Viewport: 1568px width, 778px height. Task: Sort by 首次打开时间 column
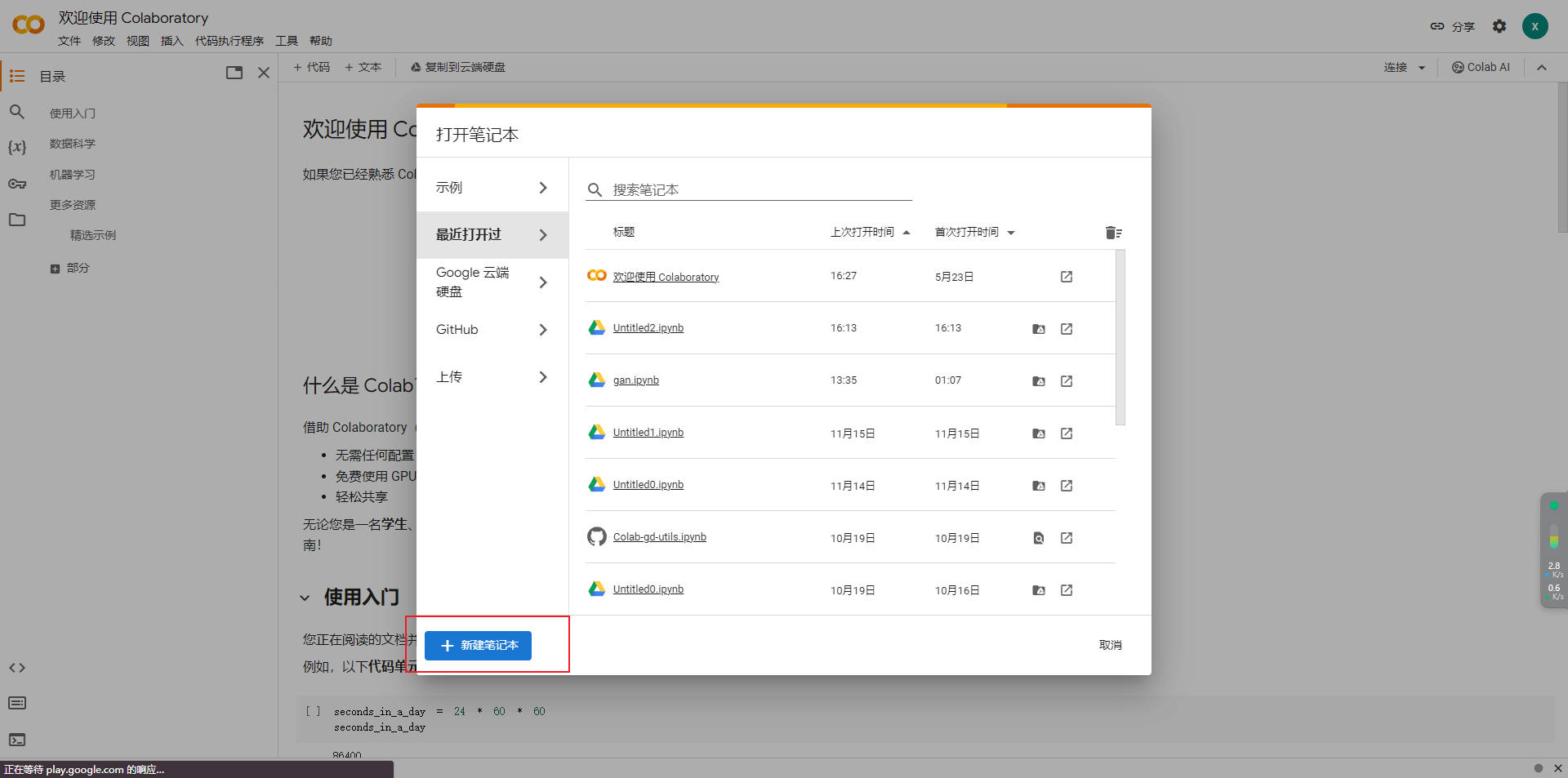[975, 233]
